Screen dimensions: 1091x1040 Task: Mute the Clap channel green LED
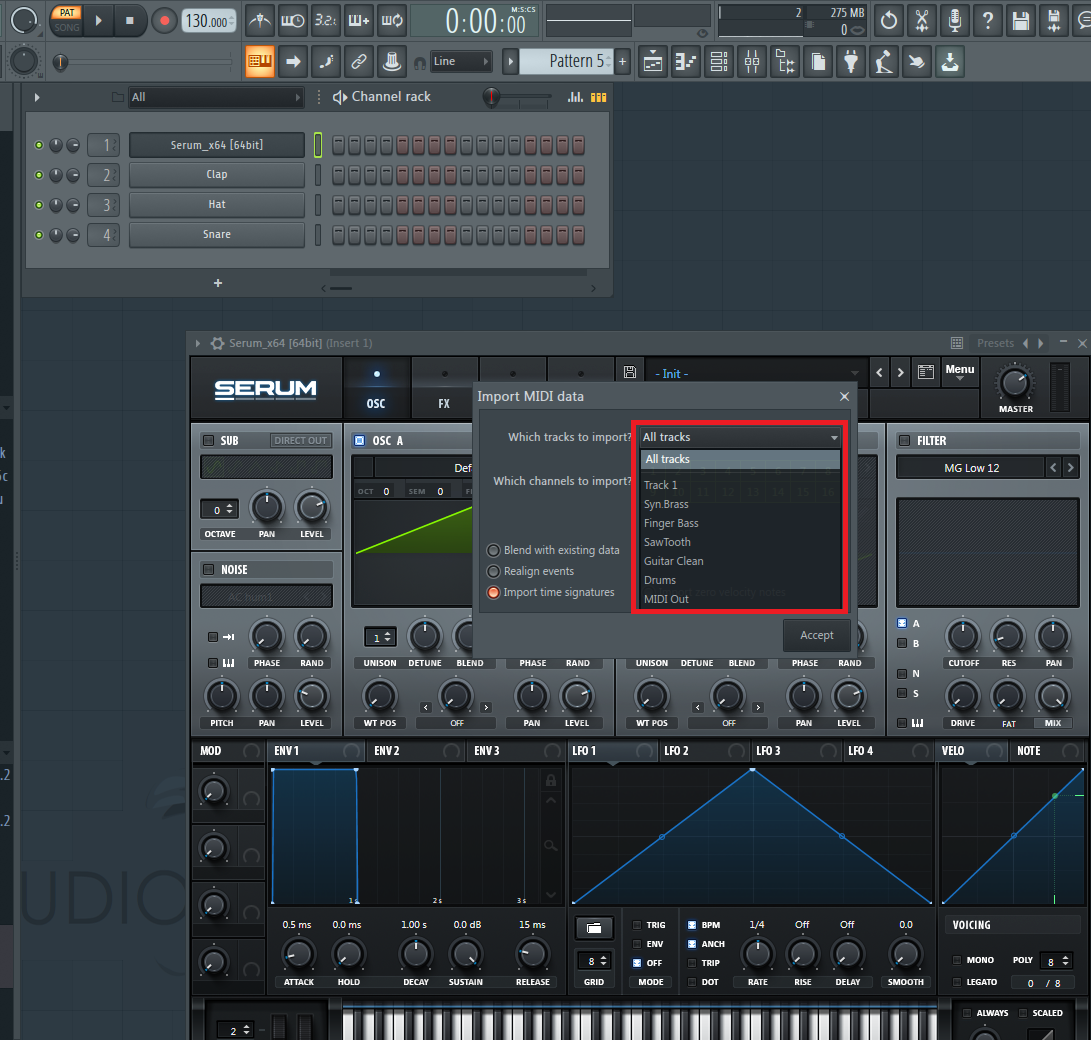click(39, 175)
